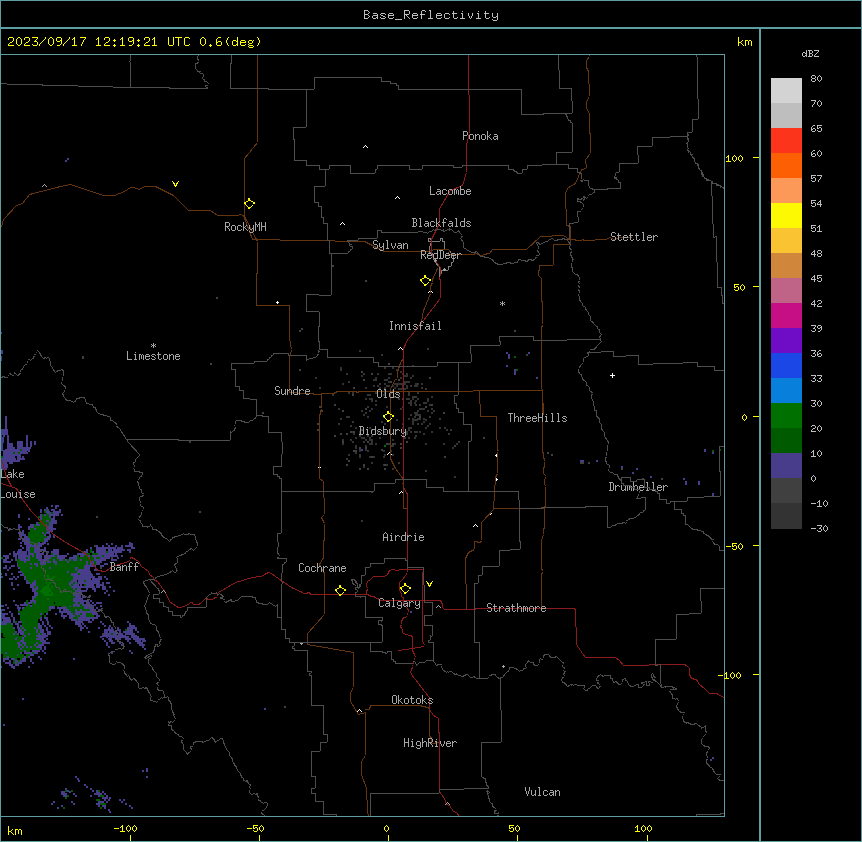
Task: Select the yellow marker near RockyMH
Action: click(249, 203)
